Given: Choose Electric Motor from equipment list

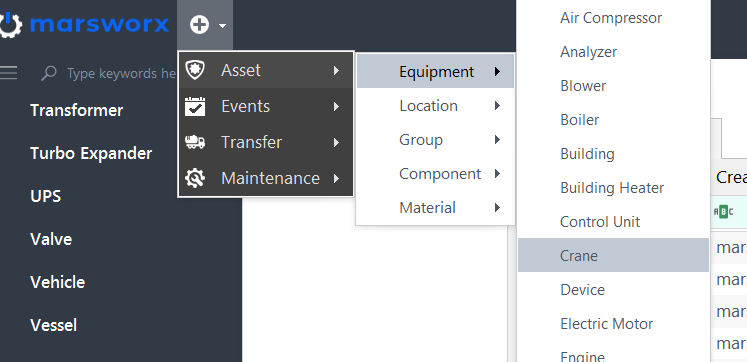Looking at the screenshot, I should [x=613, y=324].
